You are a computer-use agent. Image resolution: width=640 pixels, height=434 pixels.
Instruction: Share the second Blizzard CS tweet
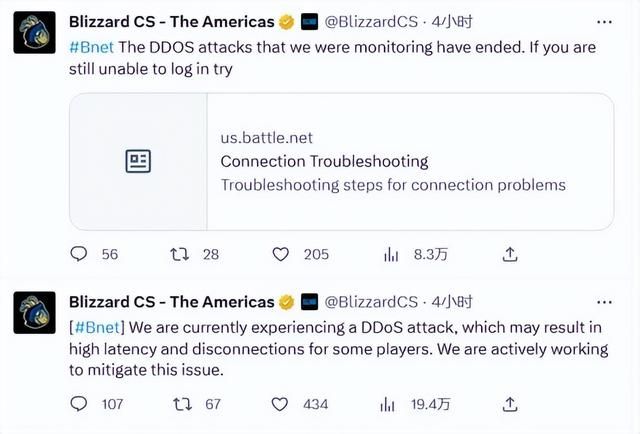pos(509,405)
